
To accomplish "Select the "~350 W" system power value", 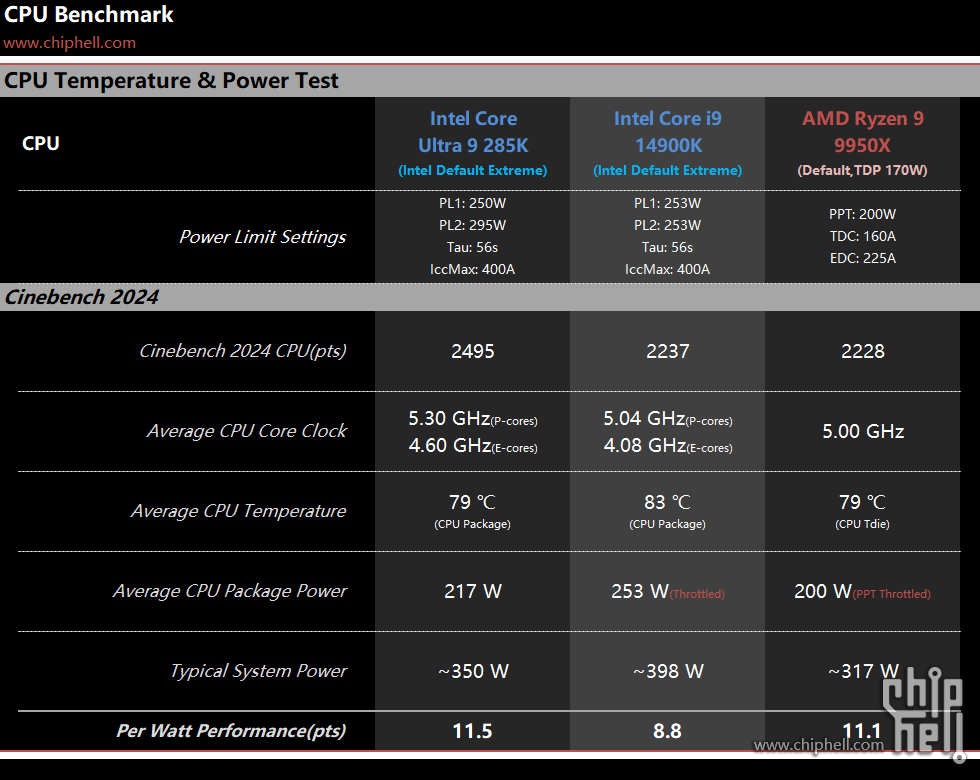I will 473,671.
